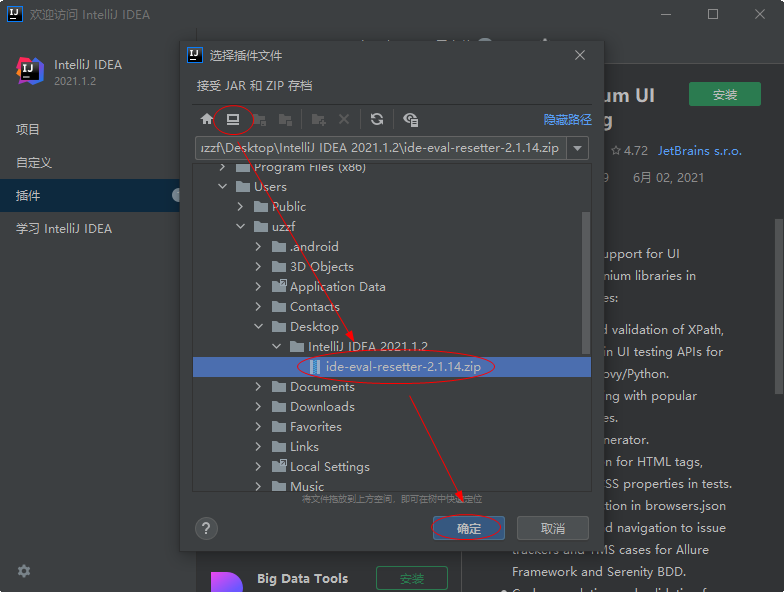Viewport: 784px width, 592px height.
Task: Expand the Documents folder
Action: click(258, 386)
